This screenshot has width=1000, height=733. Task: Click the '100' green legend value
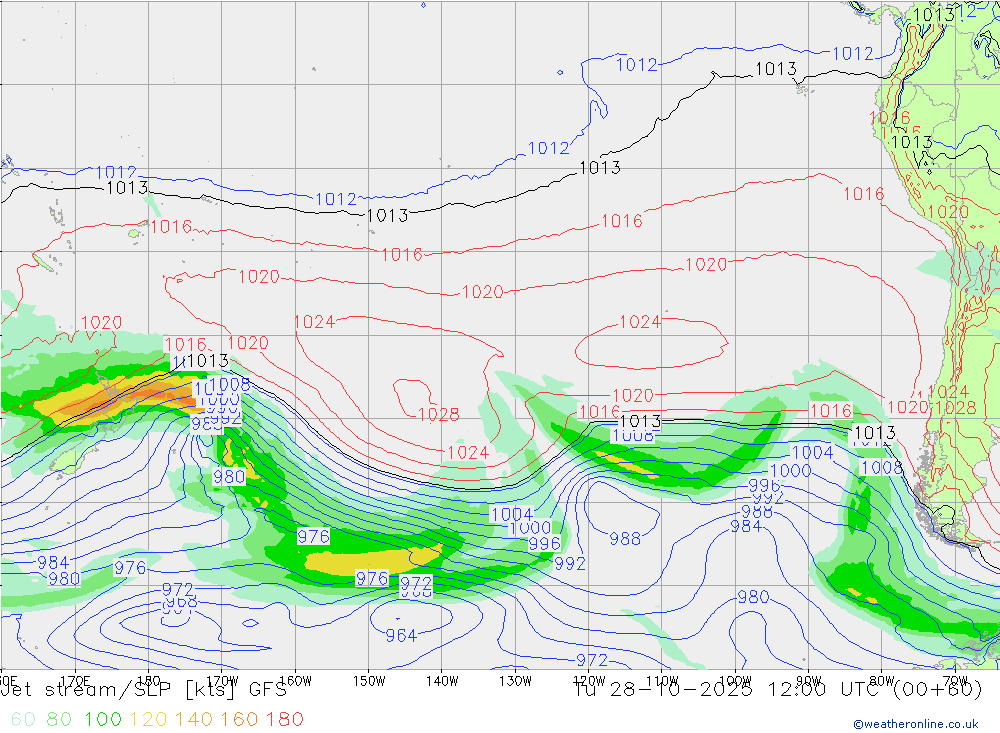pyautogui.click(x=103, y=719)
